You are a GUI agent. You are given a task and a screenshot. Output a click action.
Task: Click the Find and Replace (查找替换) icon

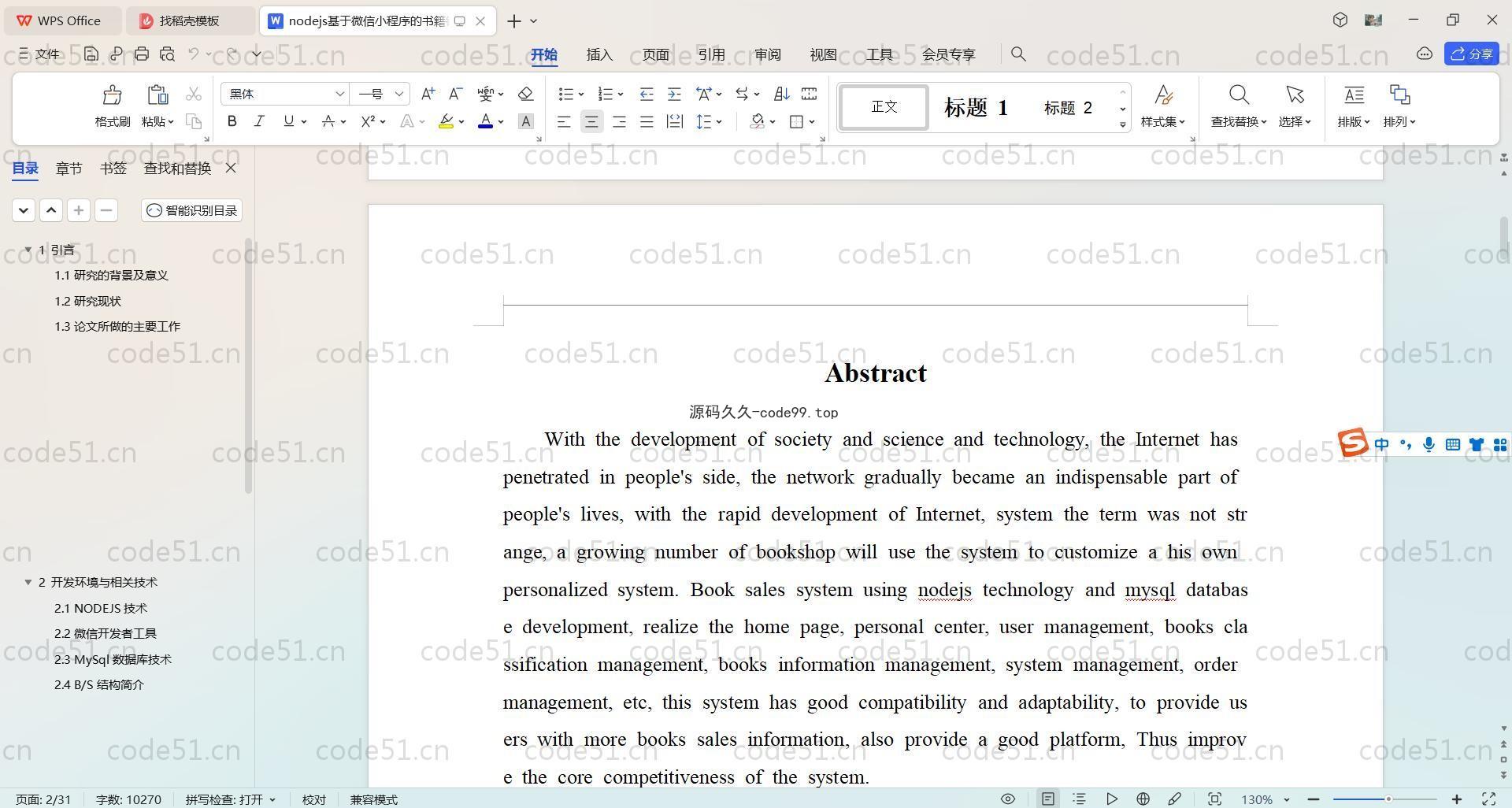tap(1239, 95)
